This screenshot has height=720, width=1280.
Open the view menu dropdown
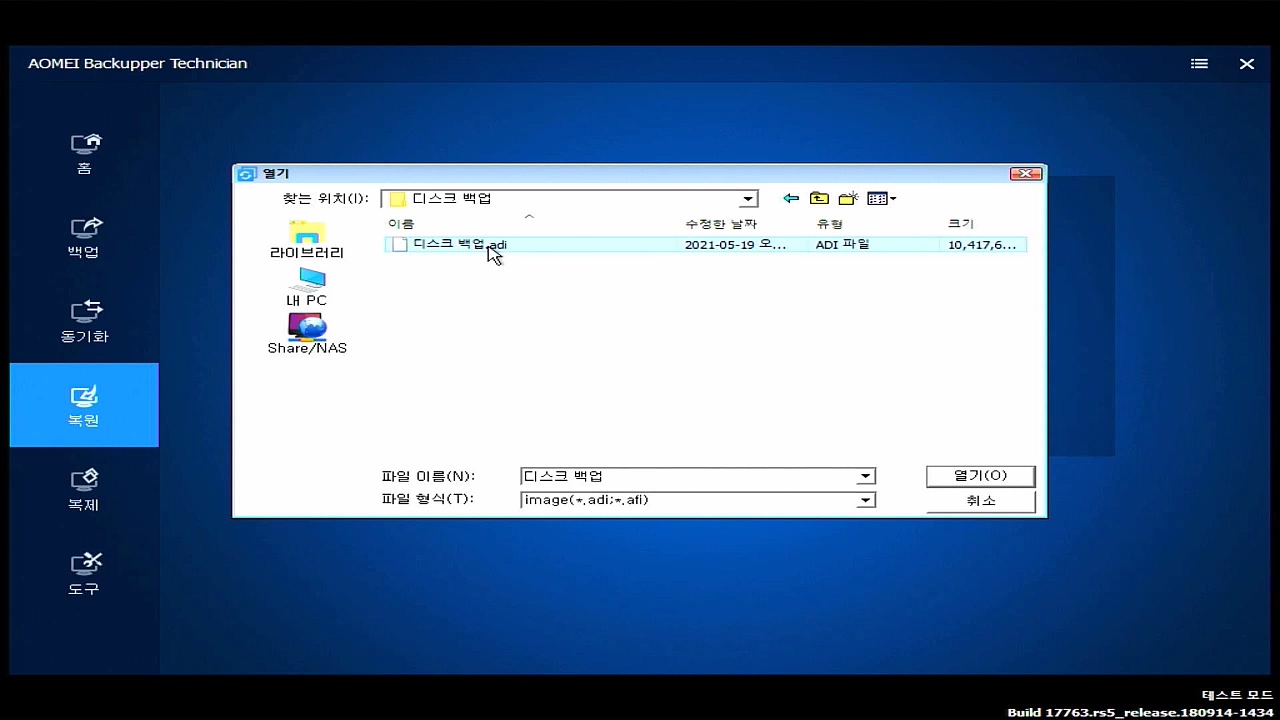pos(881,199)
